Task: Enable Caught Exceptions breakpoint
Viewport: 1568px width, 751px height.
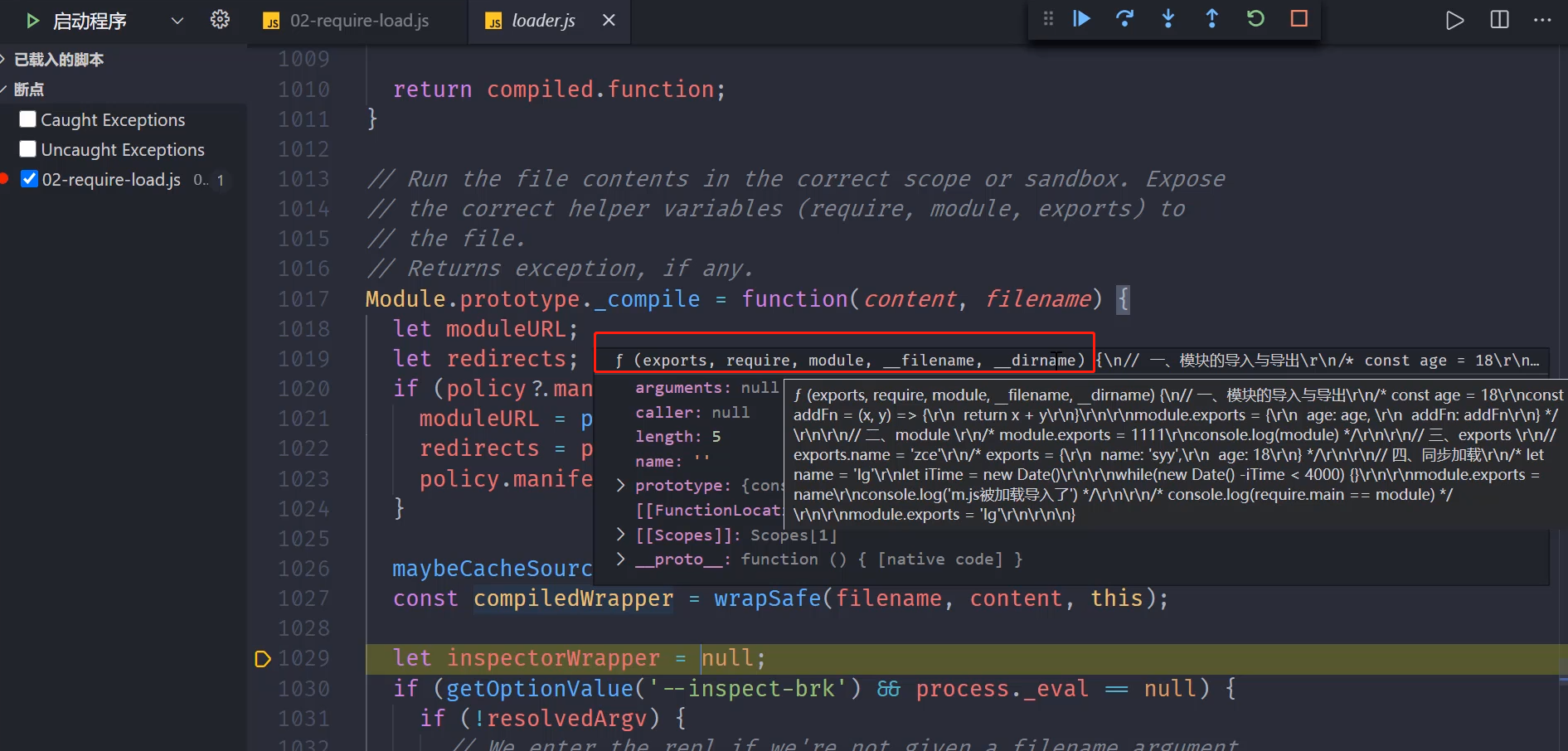Action: (27, 119)
